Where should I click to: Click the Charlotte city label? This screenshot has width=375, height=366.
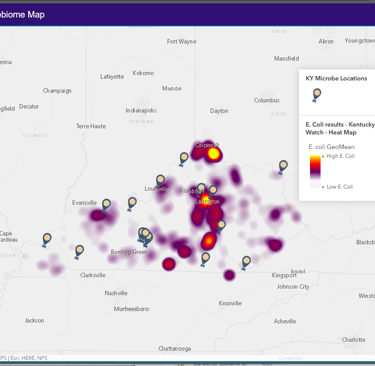354,340
